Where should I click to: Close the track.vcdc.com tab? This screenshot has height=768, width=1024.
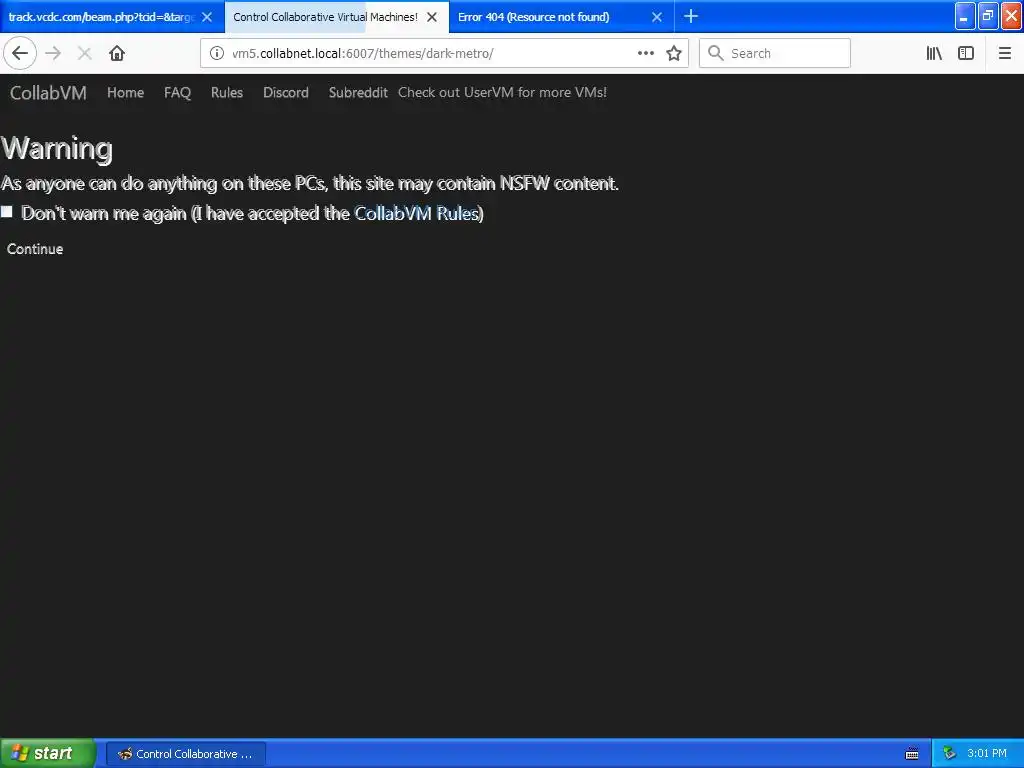coord(207,17)
